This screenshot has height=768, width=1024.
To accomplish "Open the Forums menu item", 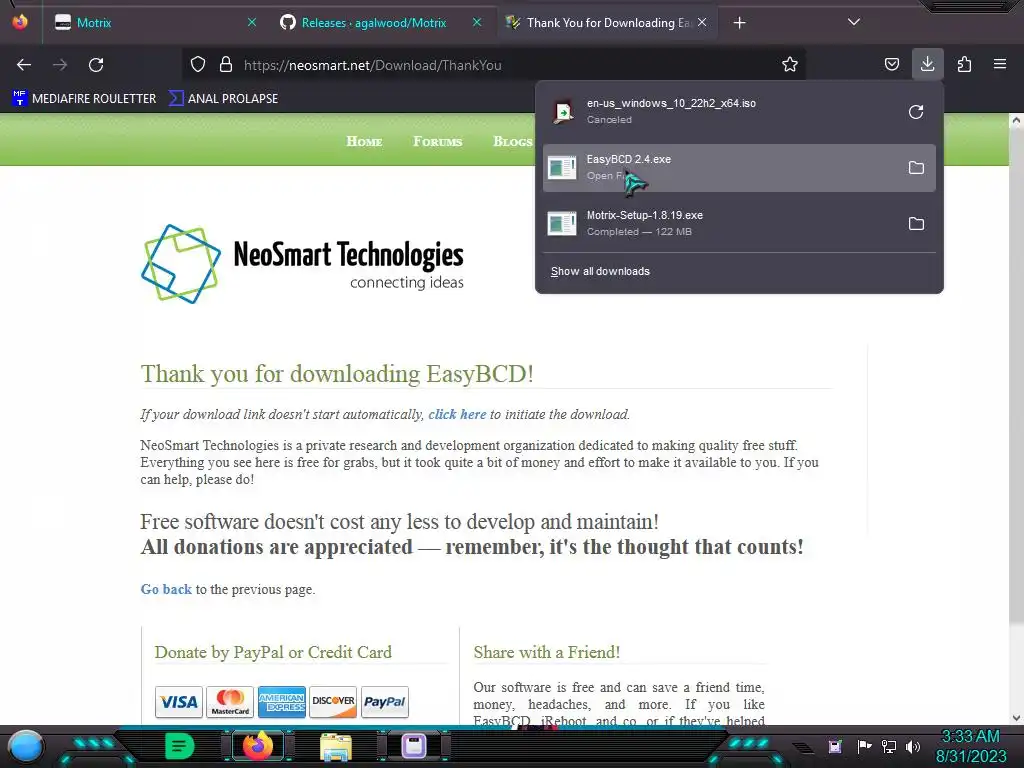I will tap(438, 141).
